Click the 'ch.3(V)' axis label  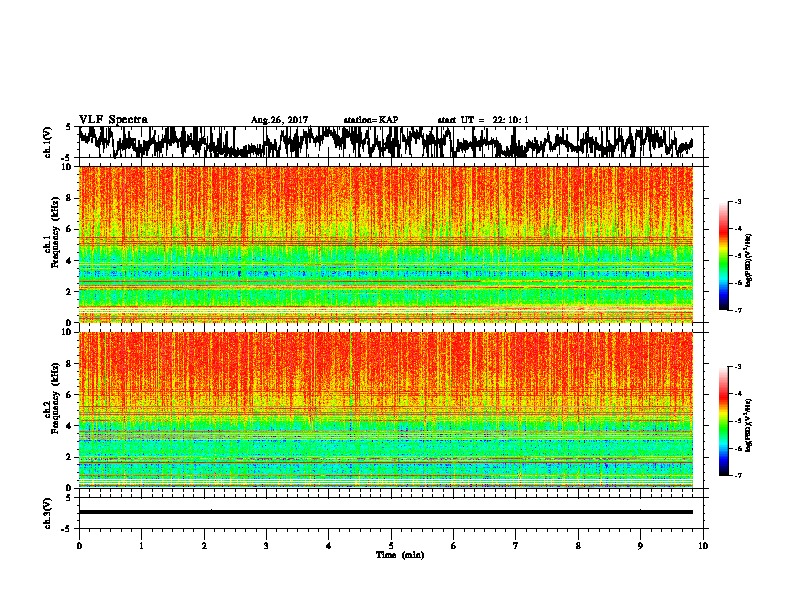pos(48,514)
